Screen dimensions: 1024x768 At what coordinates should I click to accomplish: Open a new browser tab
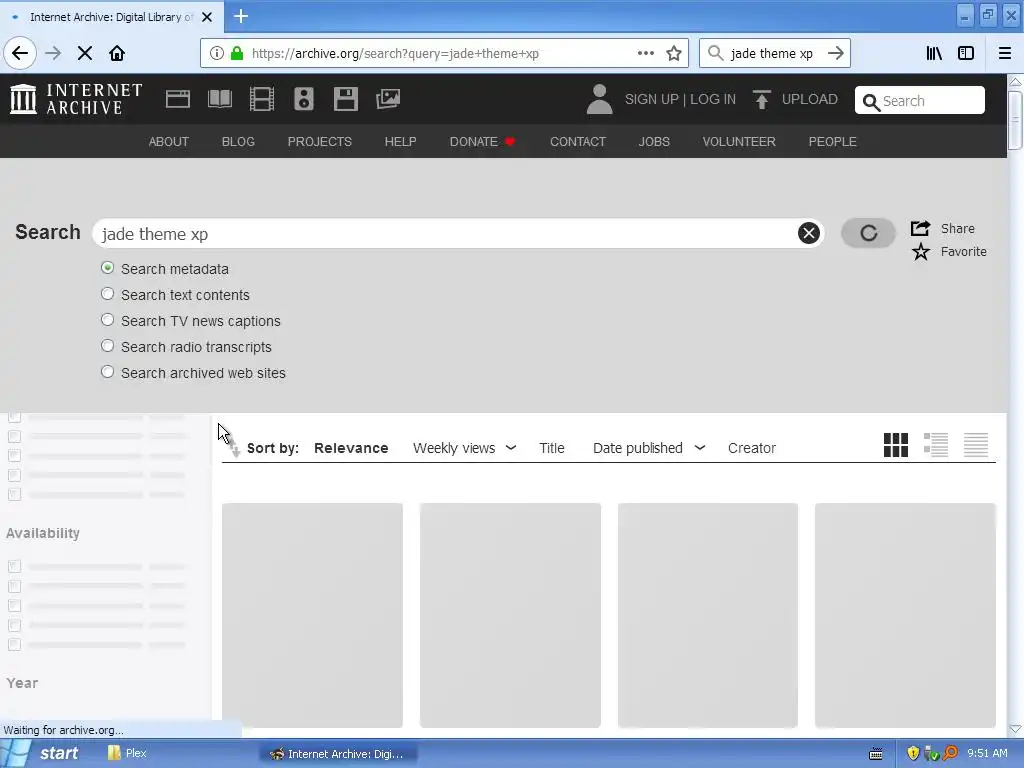tap(241, 16)
